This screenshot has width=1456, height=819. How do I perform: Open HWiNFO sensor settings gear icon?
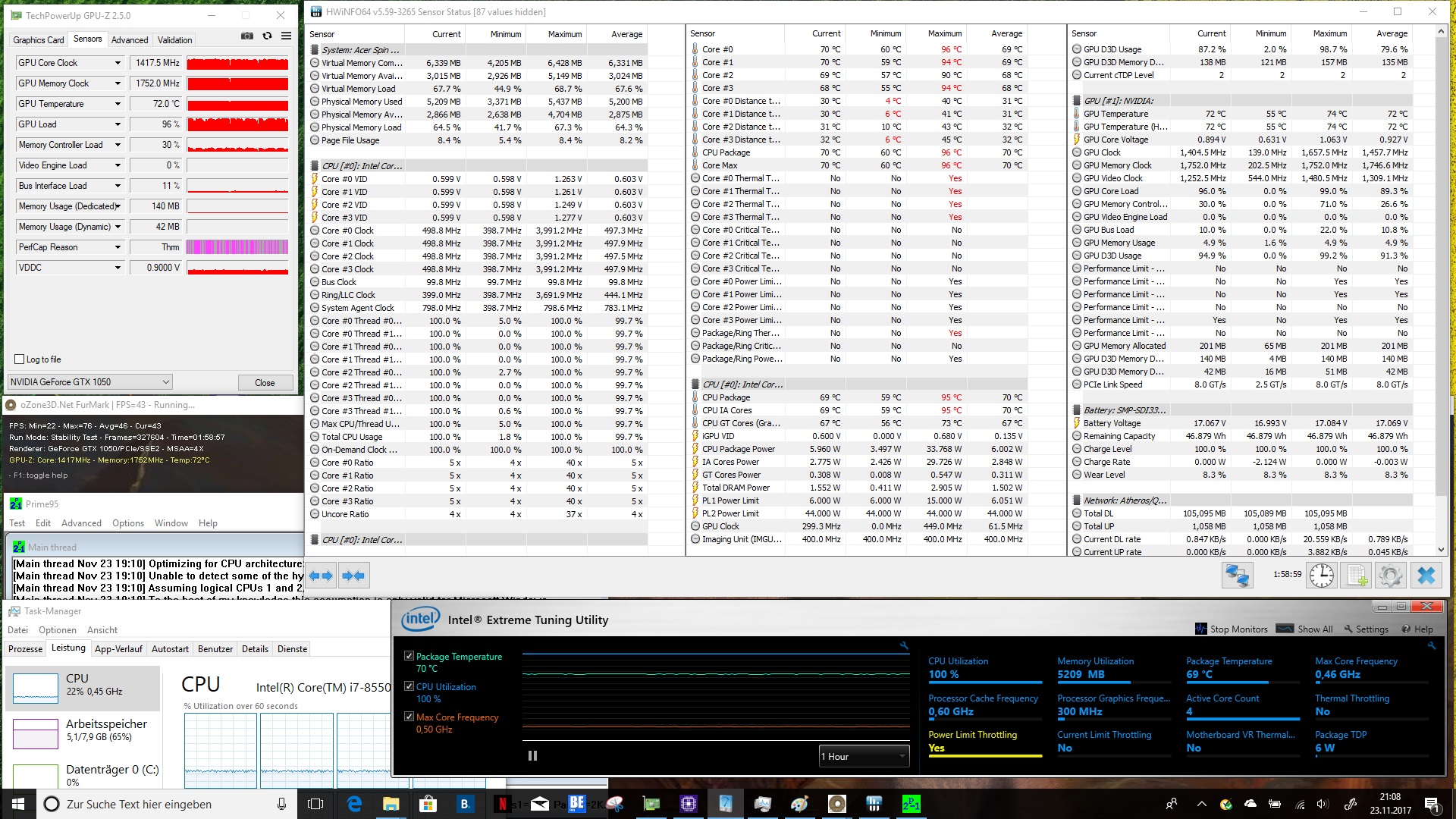click(1391, 576)
